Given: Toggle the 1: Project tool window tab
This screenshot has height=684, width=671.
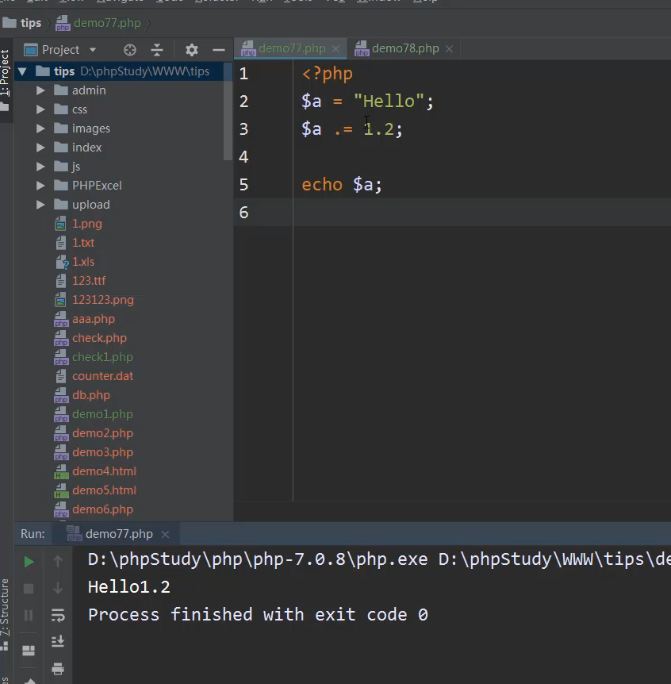Looking at the screenshot, I should [x=6, y=75].
